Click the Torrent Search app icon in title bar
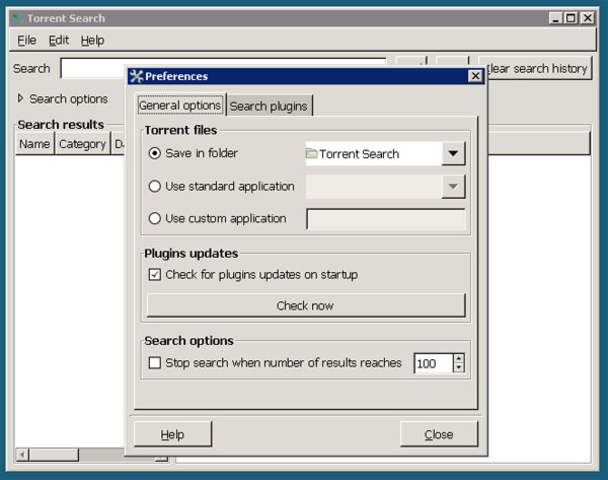Screen dimensions: 608x480 17,19
